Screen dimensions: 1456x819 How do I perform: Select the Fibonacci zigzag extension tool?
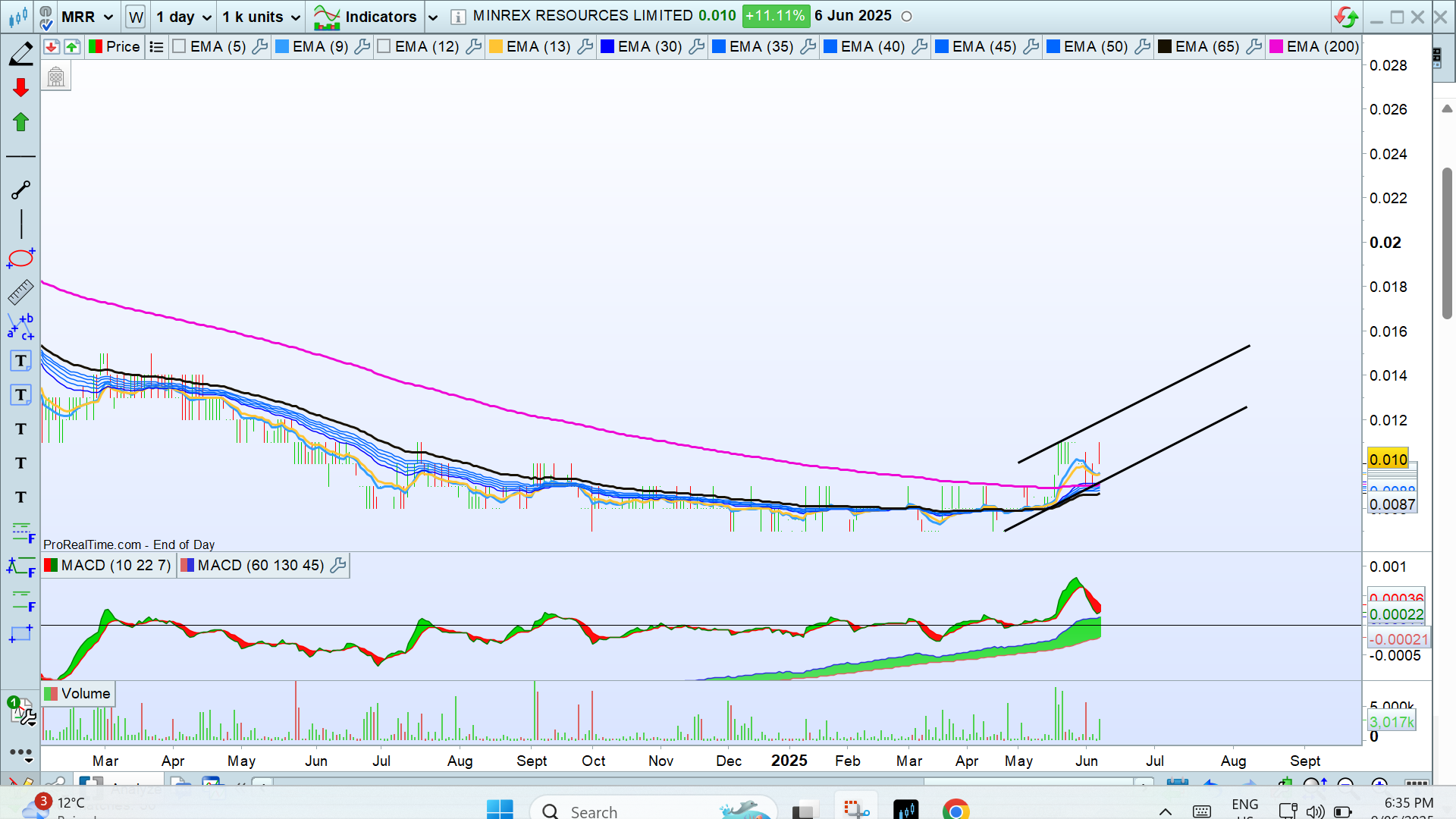pos(21,566)
